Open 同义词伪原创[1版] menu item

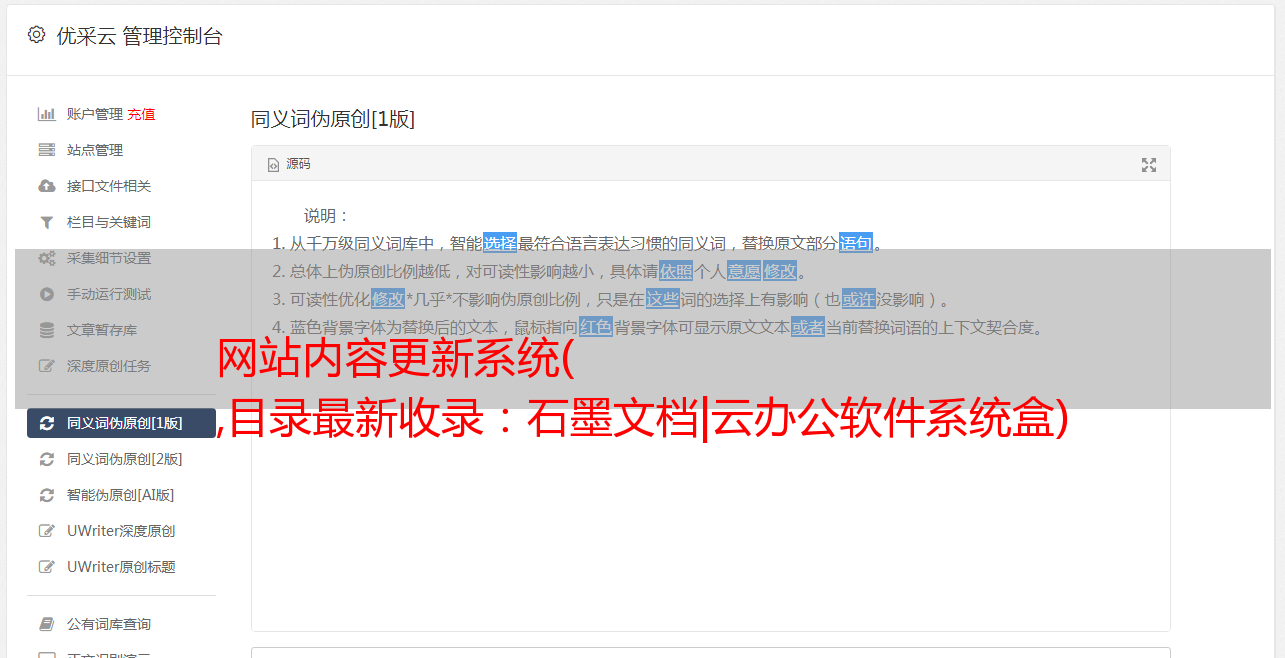(x=121, y=423)
